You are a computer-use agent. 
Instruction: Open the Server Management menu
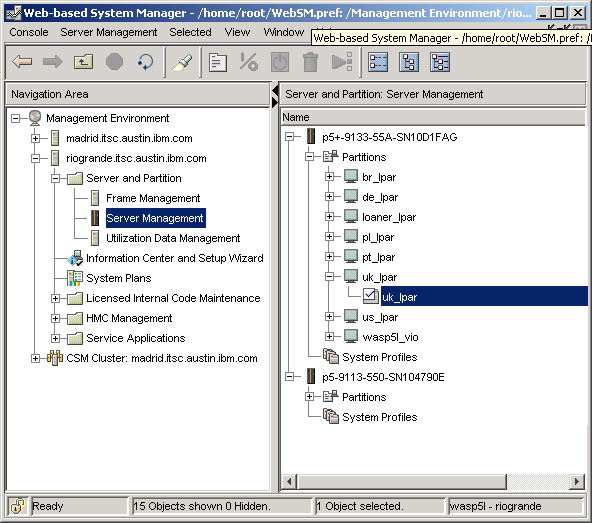[109, 32]
